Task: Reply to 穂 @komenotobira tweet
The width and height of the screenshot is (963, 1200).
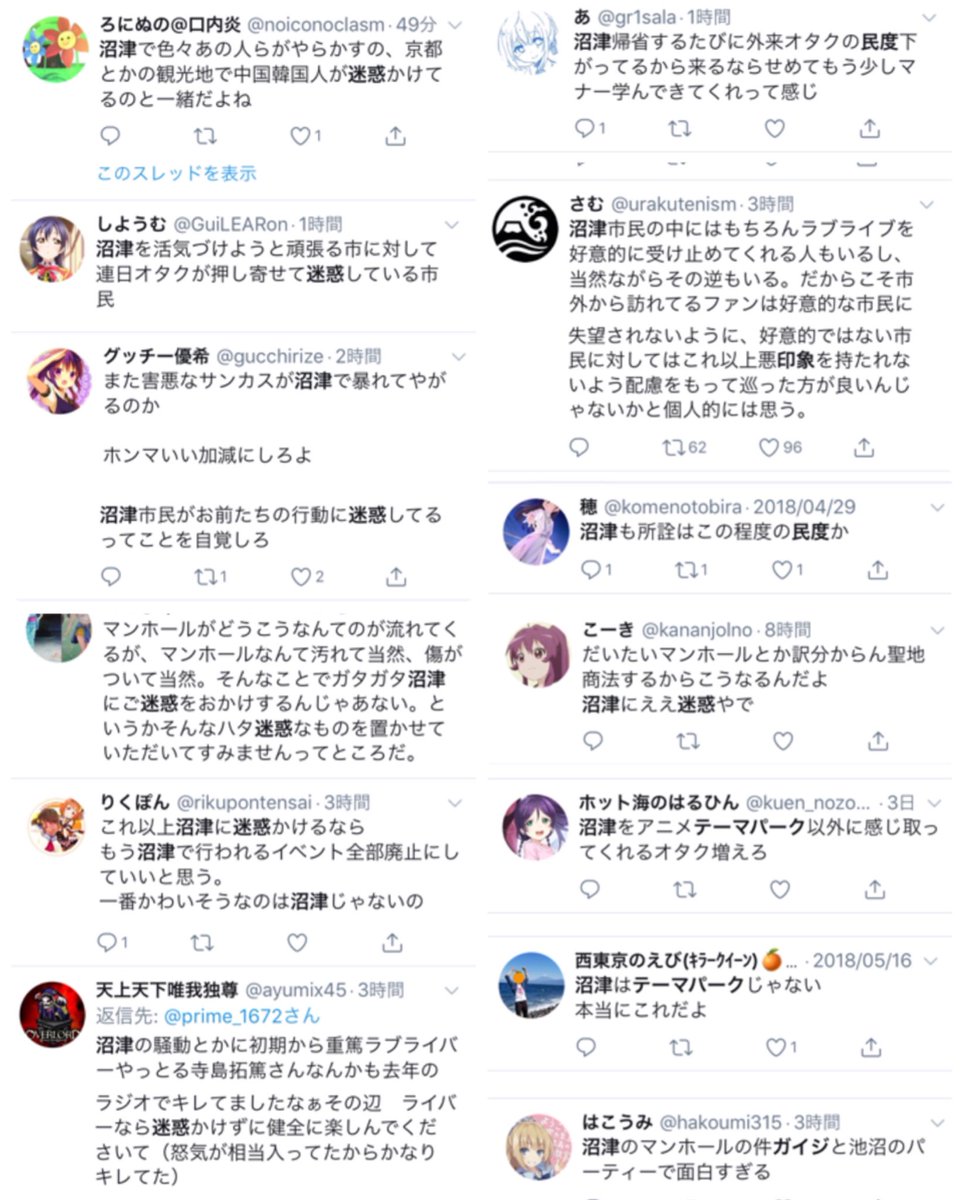Action: click(592, 570)
